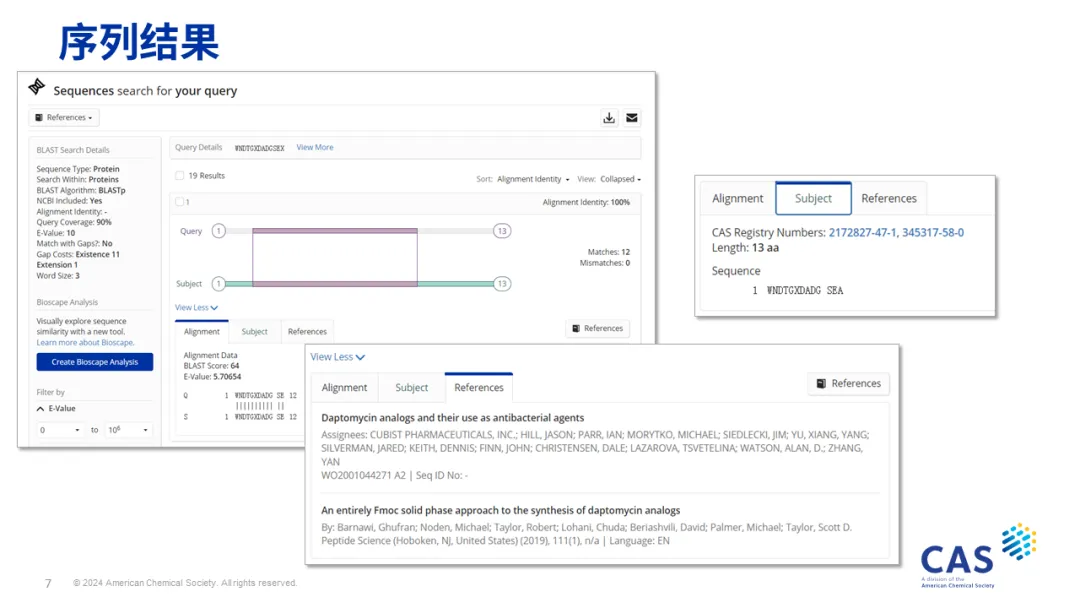Screen dimensions: 1080x608
Task: Click small References button under Mismatches
Action: coord(597,328)
